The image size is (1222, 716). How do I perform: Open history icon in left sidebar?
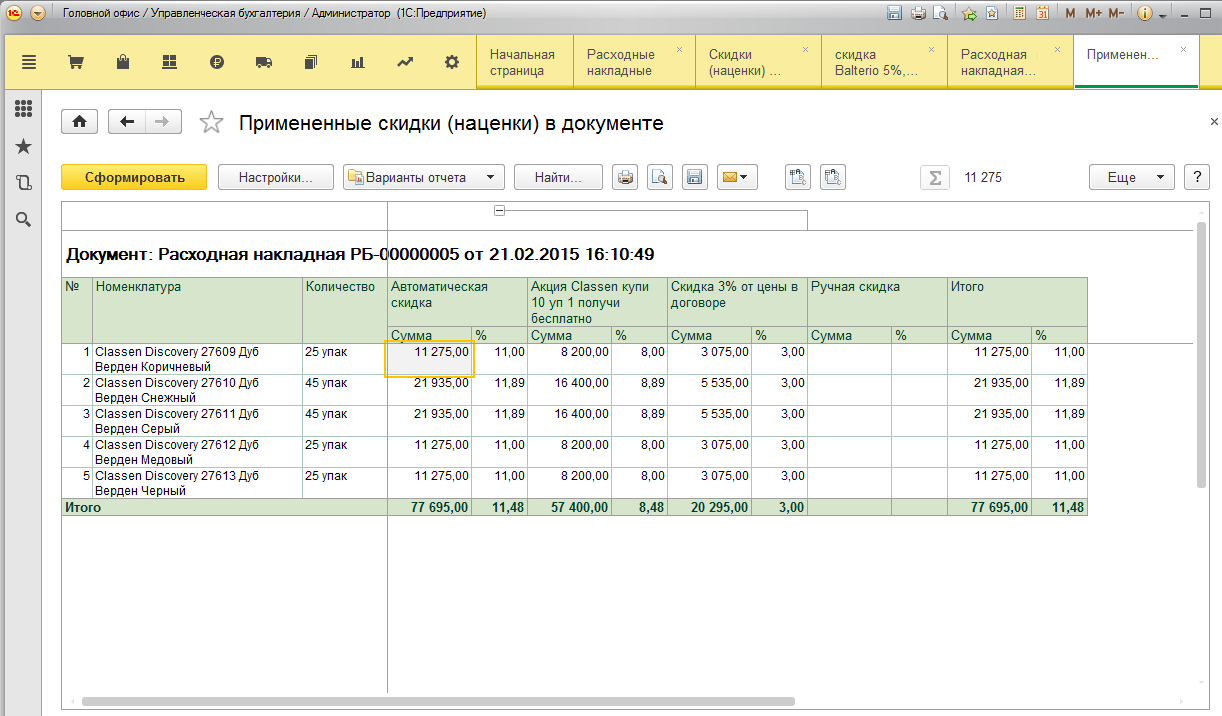coord(23,183)
